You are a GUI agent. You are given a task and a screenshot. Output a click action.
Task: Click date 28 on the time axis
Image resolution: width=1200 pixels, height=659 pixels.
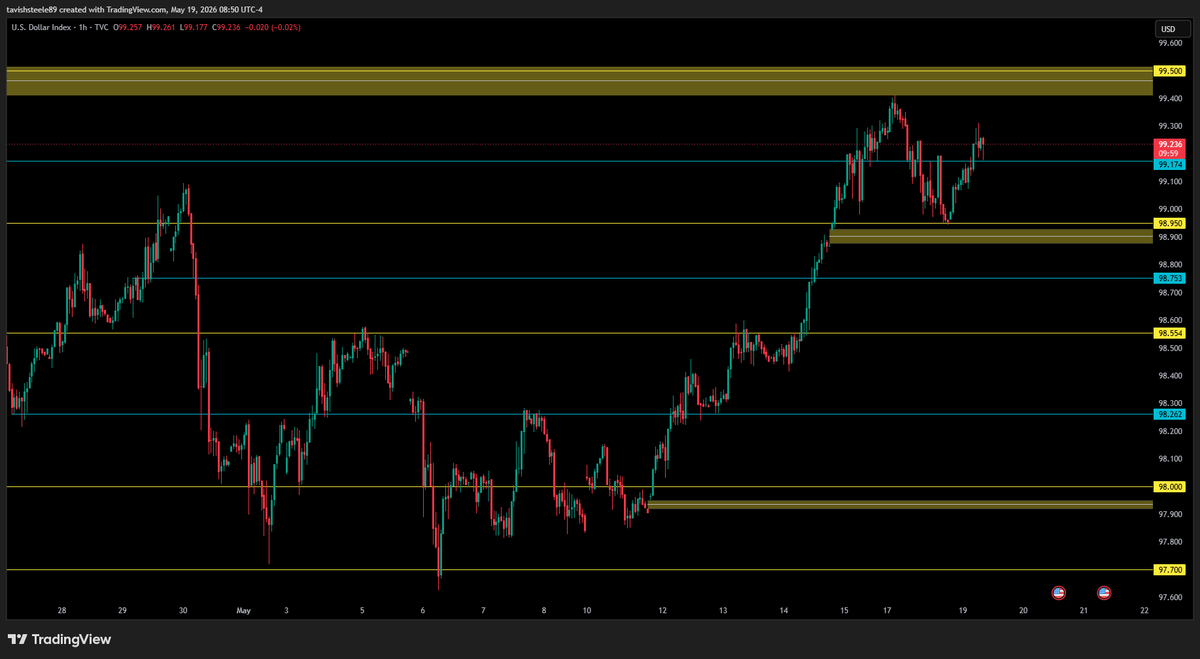tap(62, 609)
